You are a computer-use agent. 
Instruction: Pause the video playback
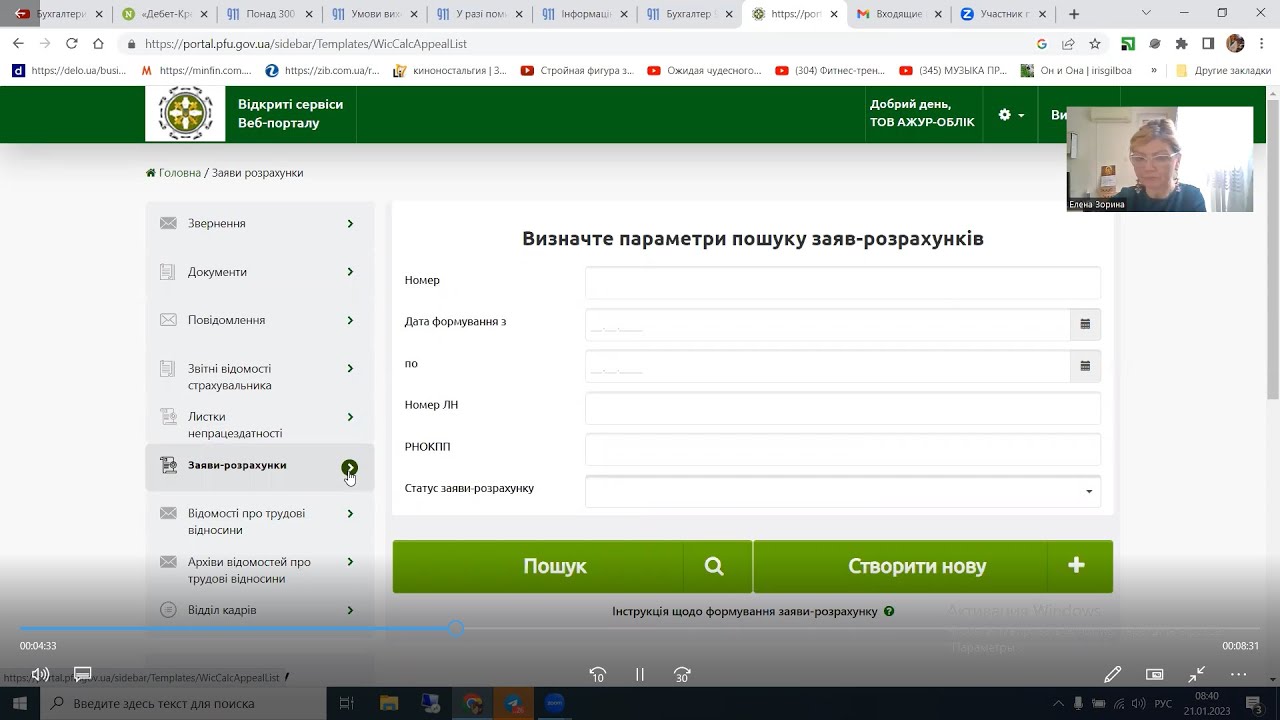pyautogui.click(x=640, y=675)
